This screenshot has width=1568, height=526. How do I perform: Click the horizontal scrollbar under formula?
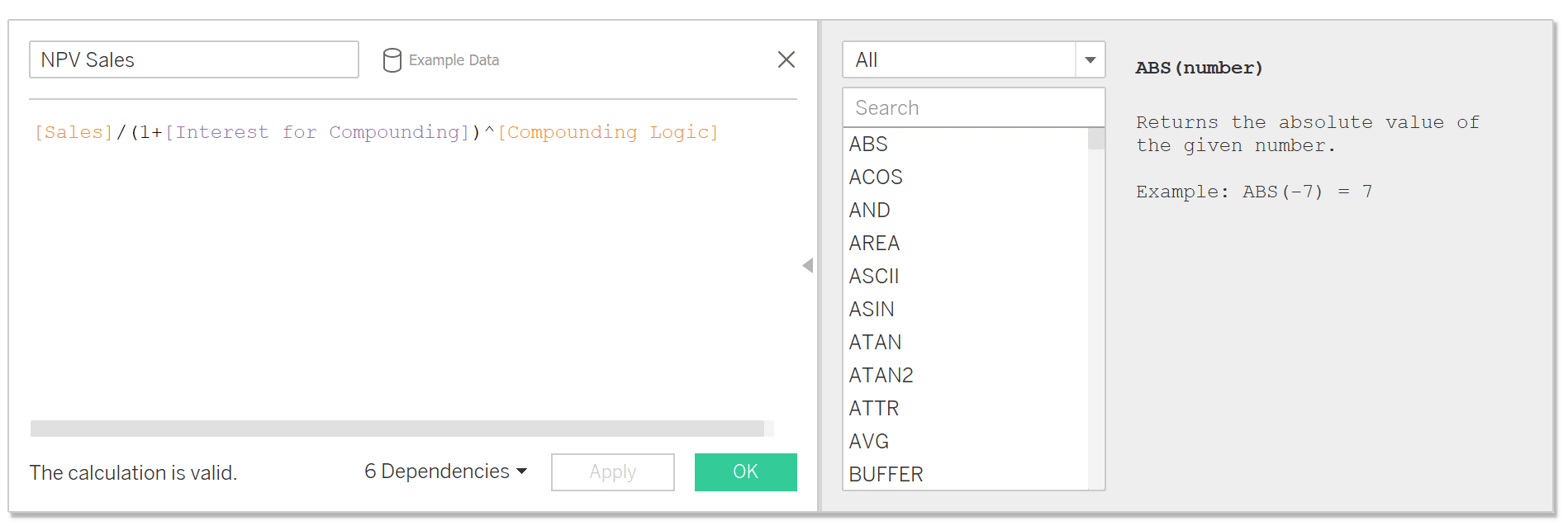coord(397,429)
